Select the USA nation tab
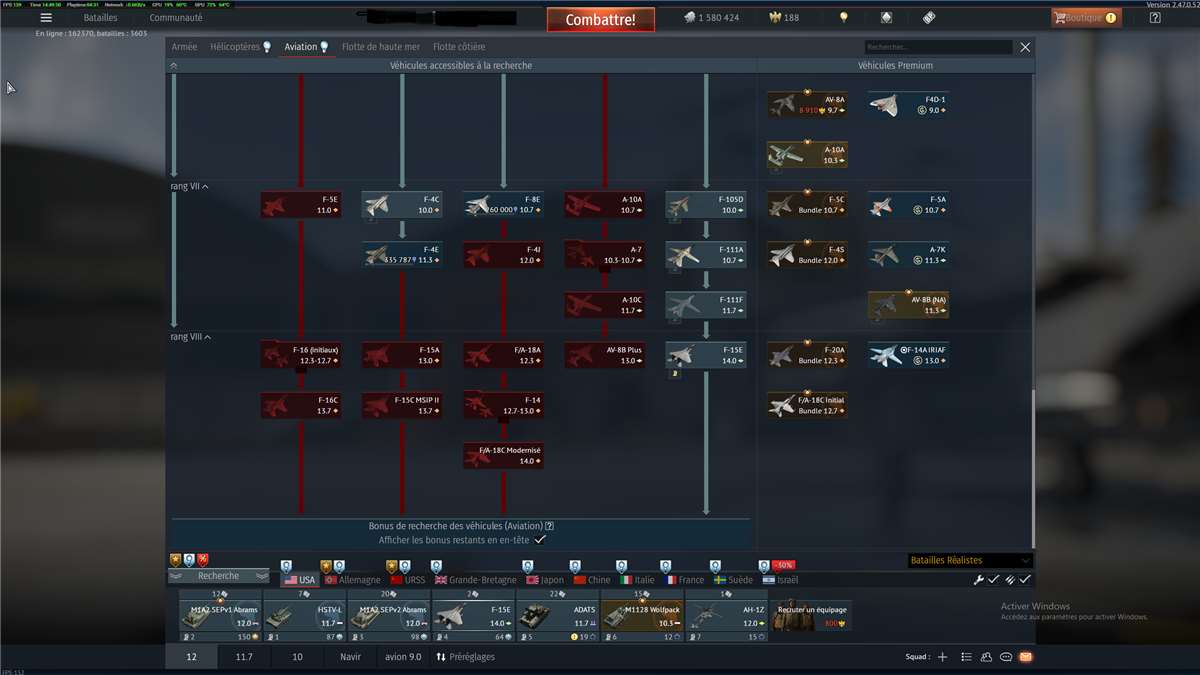The image size is (1200, 675). click(x=298, y=580)
